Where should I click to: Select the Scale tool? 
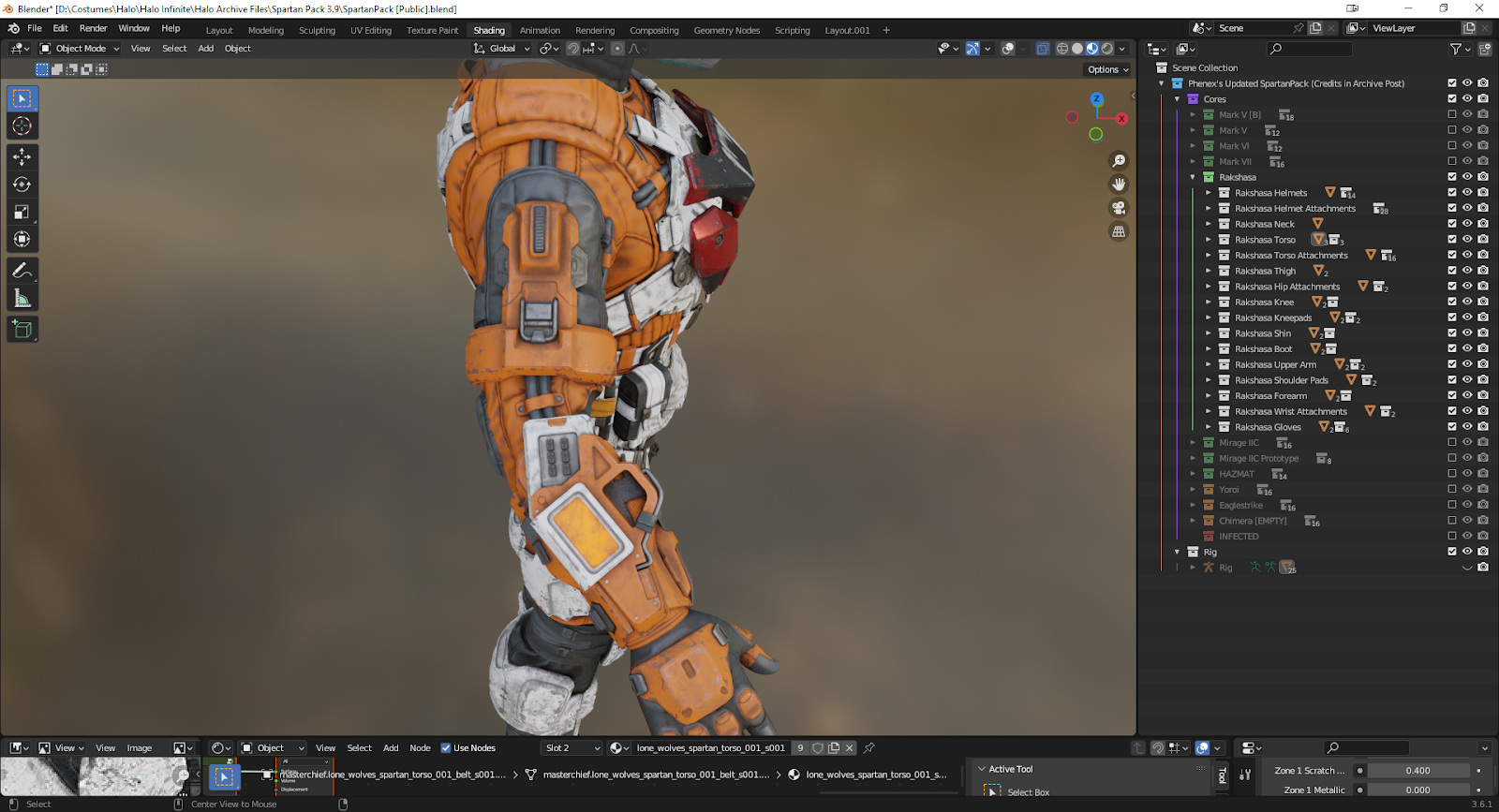pyautogui.click(x=22, y=212)
